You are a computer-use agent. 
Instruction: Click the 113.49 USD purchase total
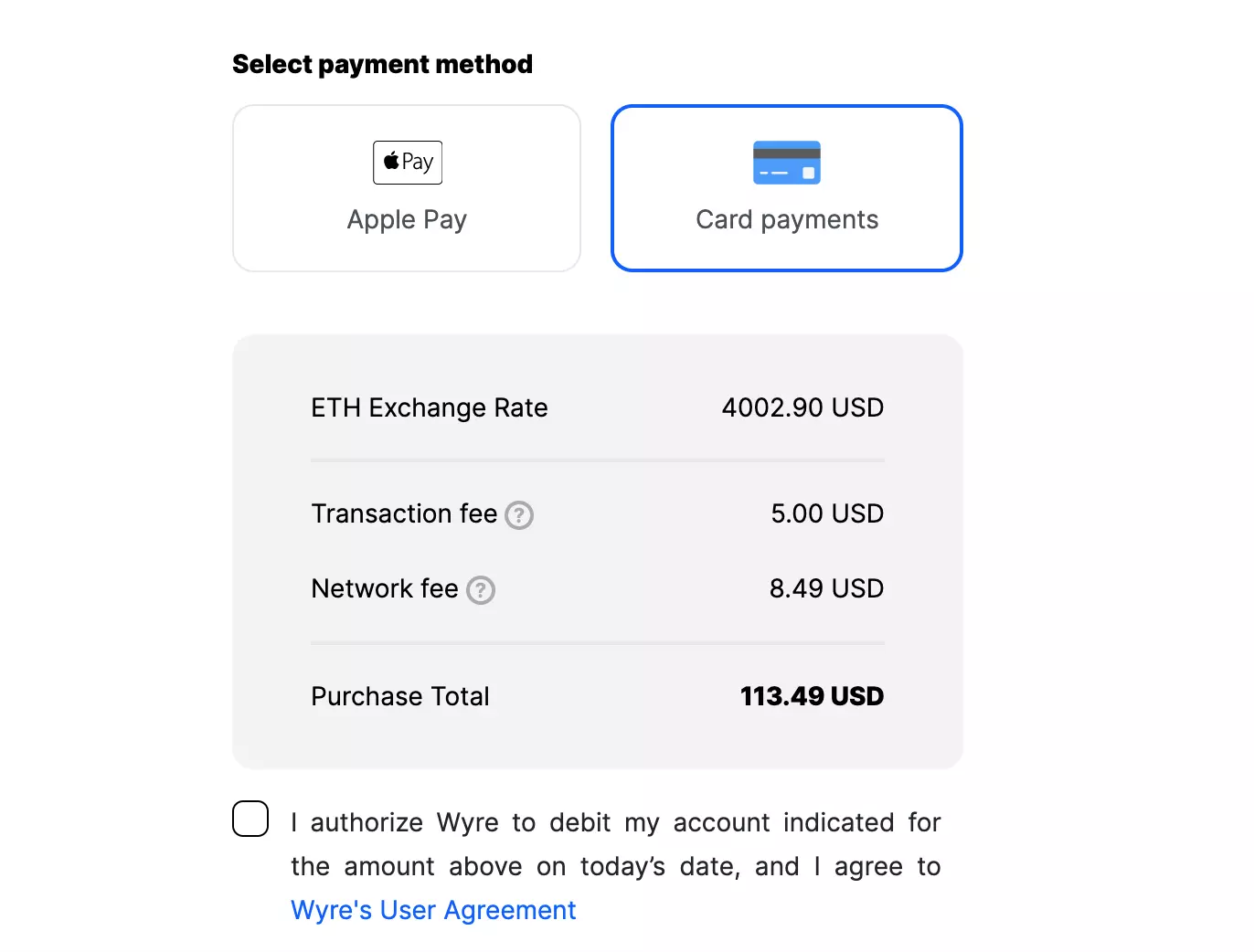[812, 696]
